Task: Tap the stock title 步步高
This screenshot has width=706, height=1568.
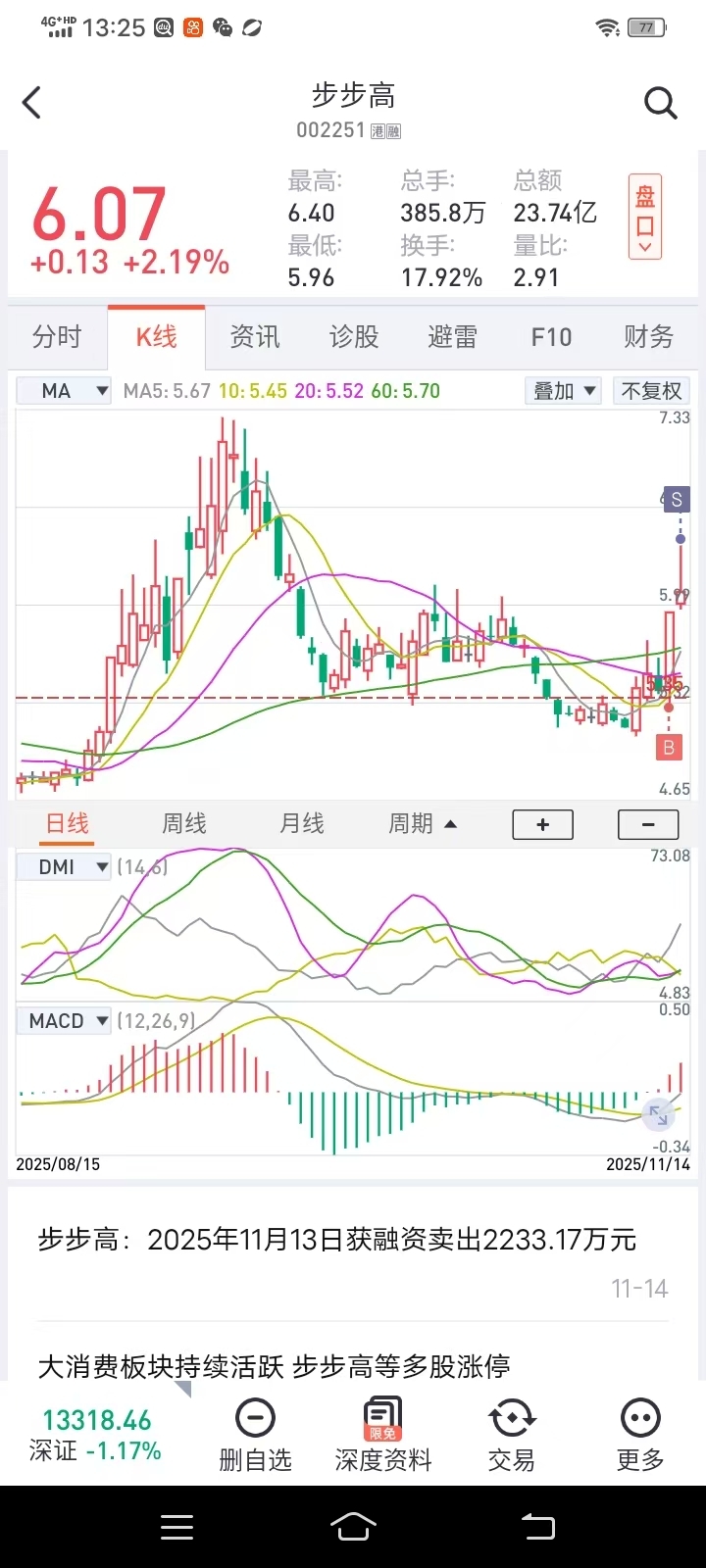Action: tap(353, 95)
